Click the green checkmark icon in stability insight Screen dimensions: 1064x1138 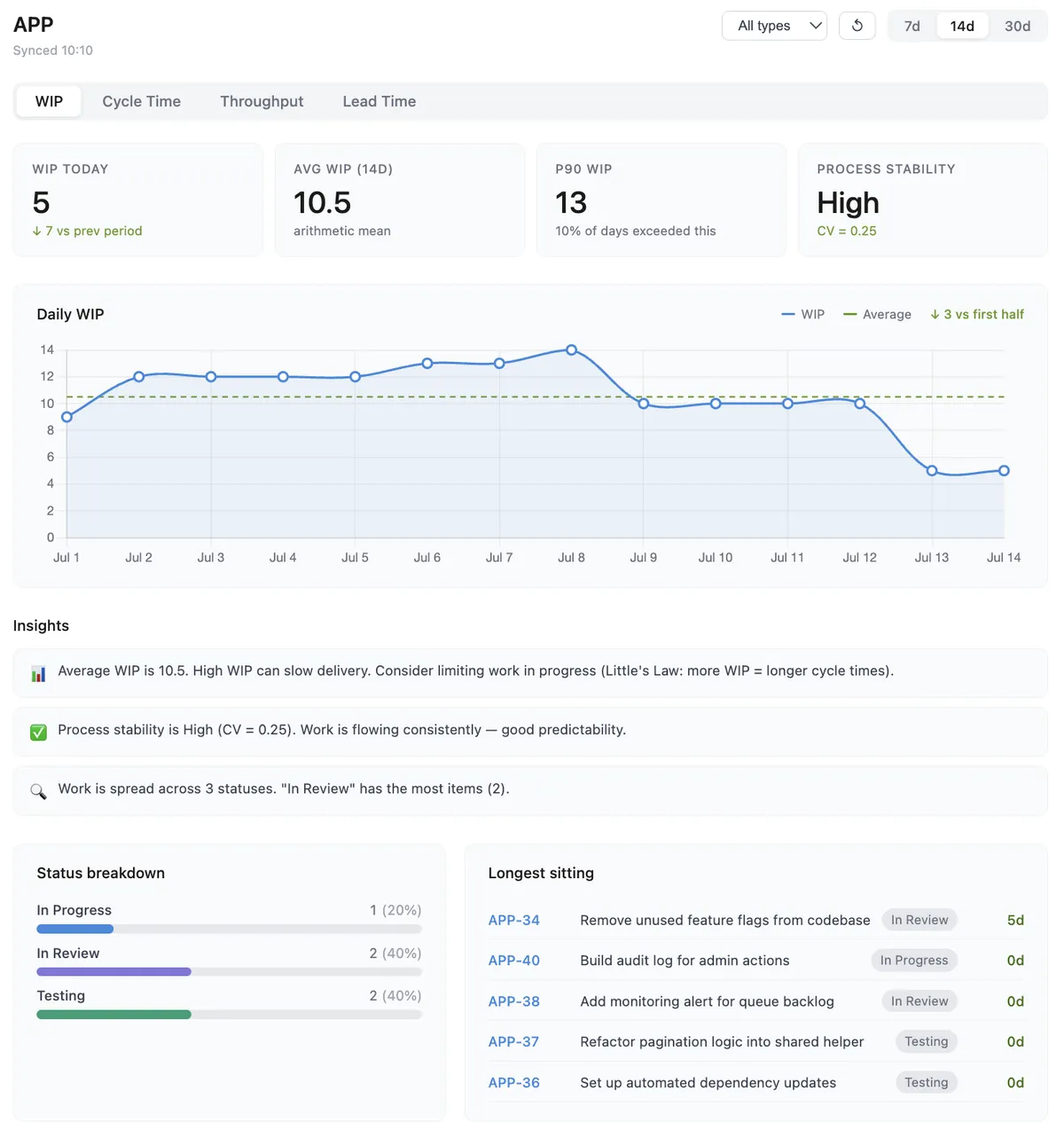(x=38, y=732)
